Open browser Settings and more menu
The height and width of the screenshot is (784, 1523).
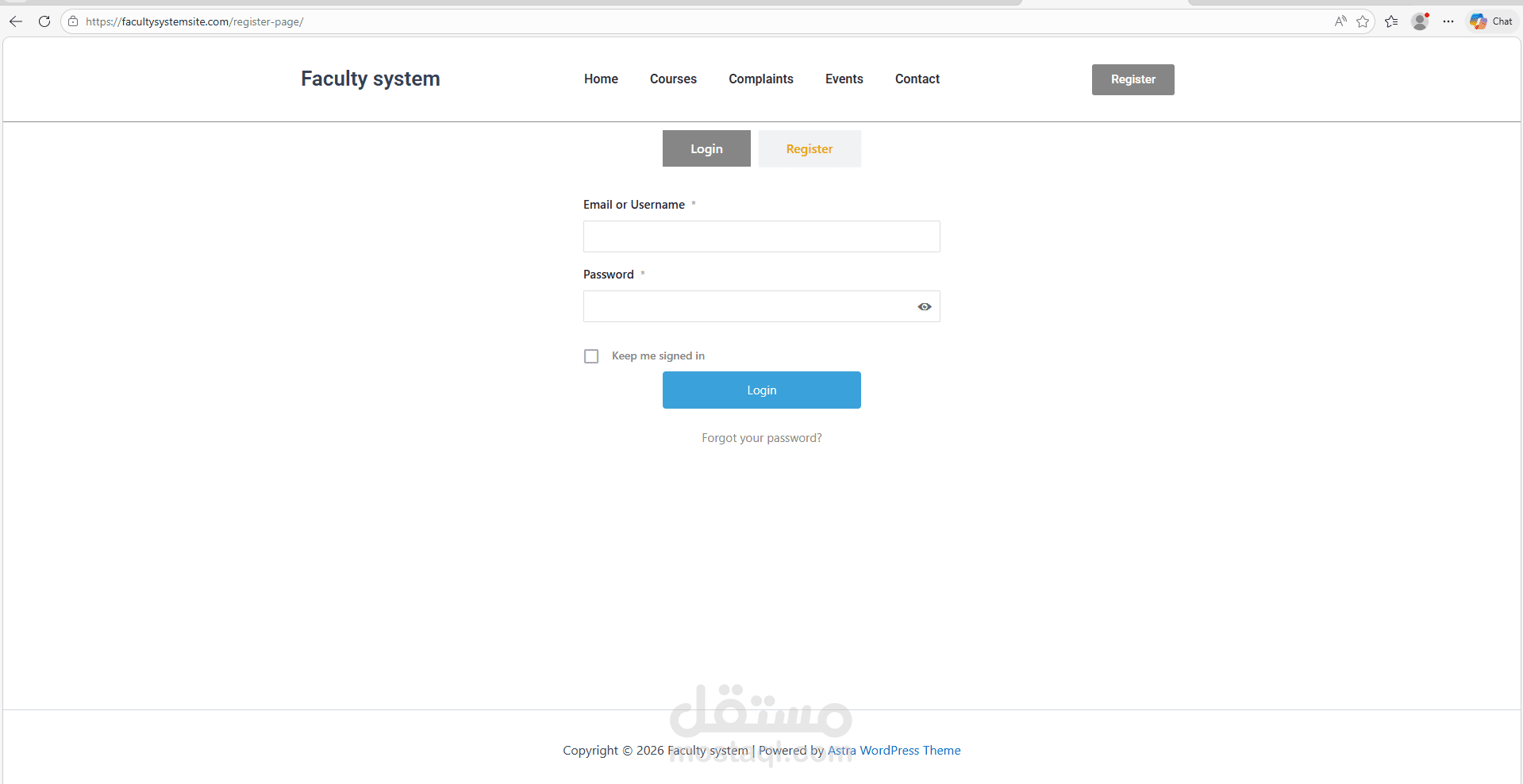1448,21
